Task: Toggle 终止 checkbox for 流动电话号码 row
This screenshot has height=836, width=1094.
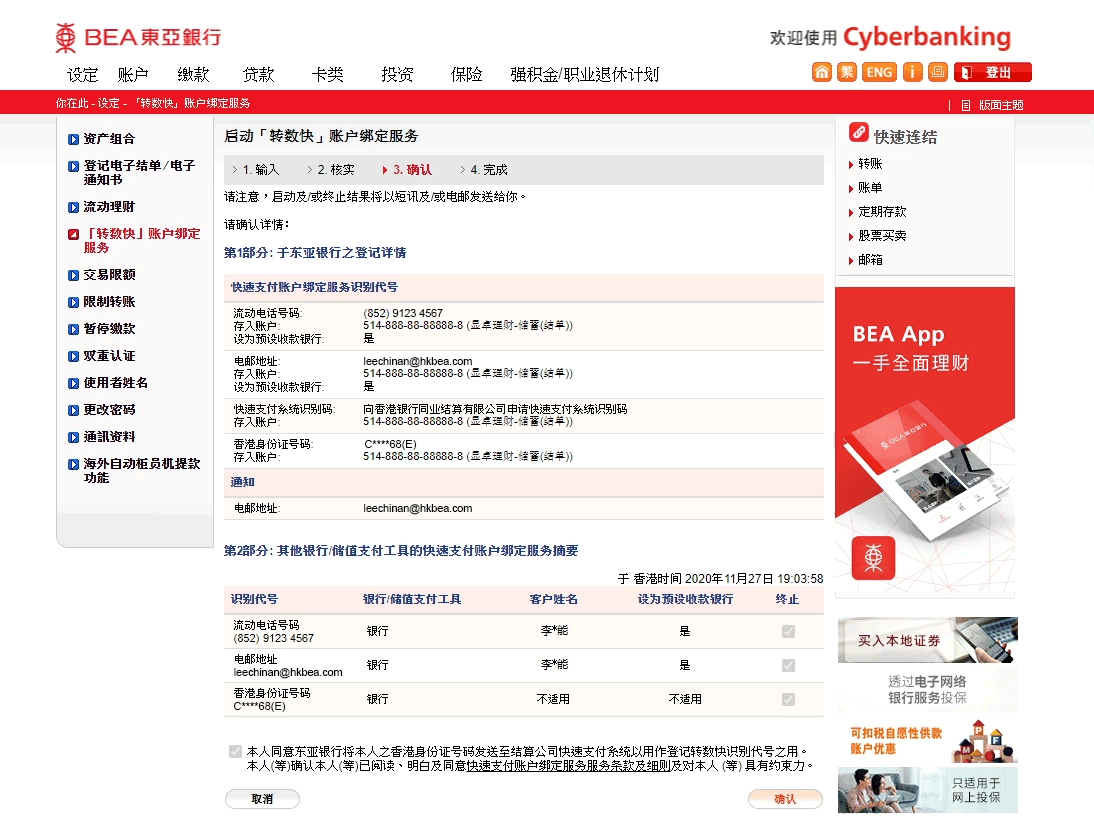Action: coord(788,632)
